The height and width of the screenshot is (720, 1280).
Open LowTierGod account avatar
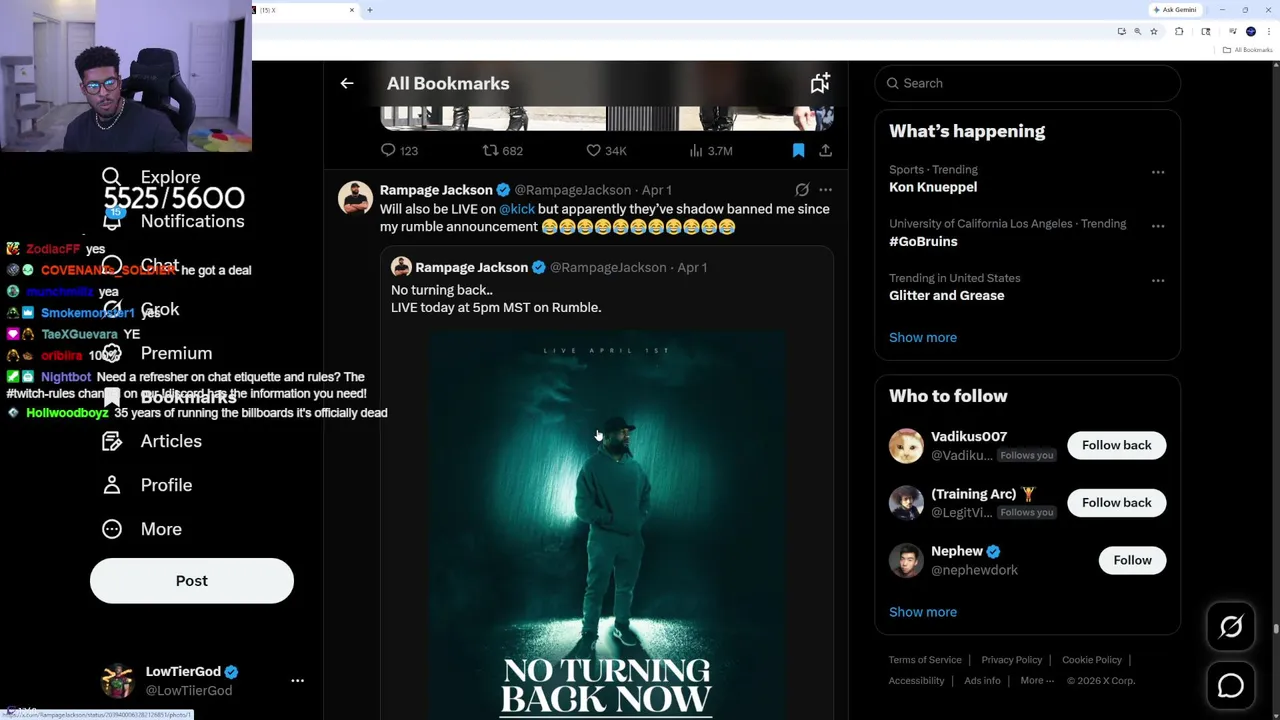pyautogui.click(x=118, y=681)
